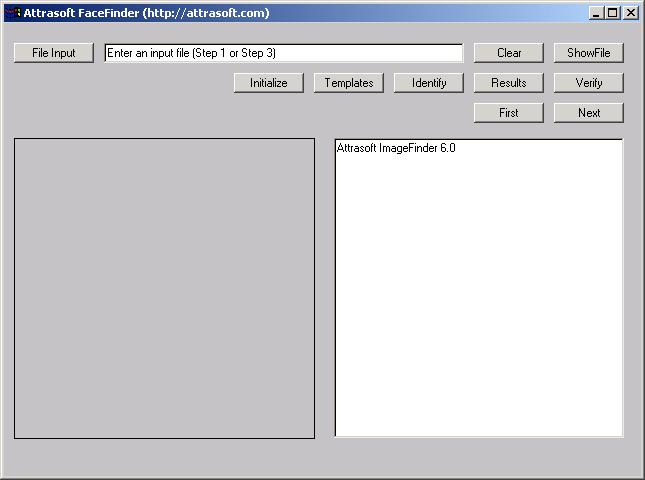645x480 pixels.
Task: Click the blank area of the output text box
Action: (x=478, y=300)
